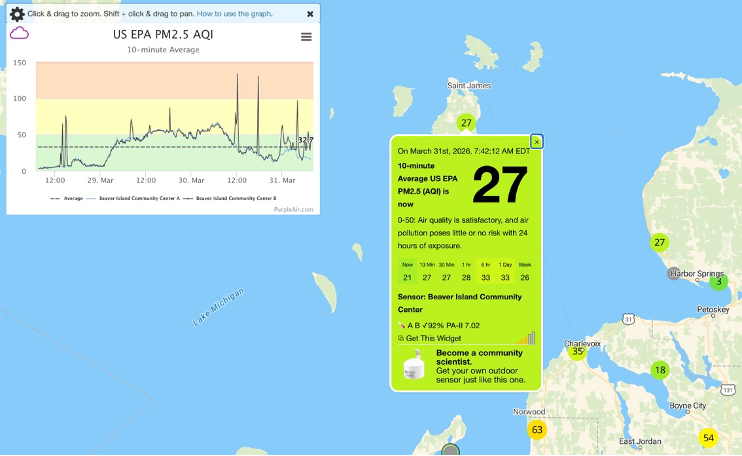
Task: Select the yellow 54 sensor marker
Action: click(x=709, y=438)
